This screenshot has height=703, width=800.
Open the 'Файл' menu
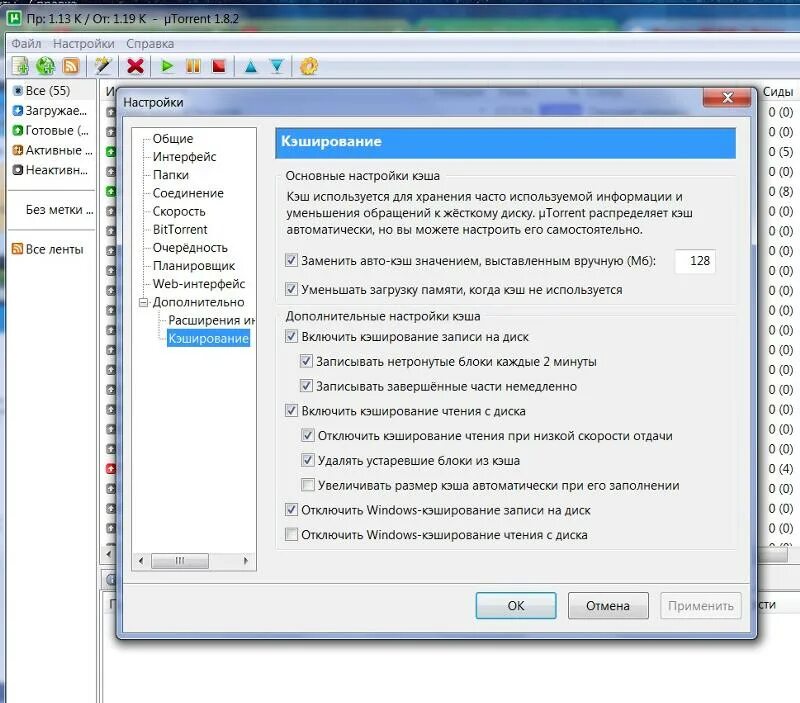click(x=26, y=44)
